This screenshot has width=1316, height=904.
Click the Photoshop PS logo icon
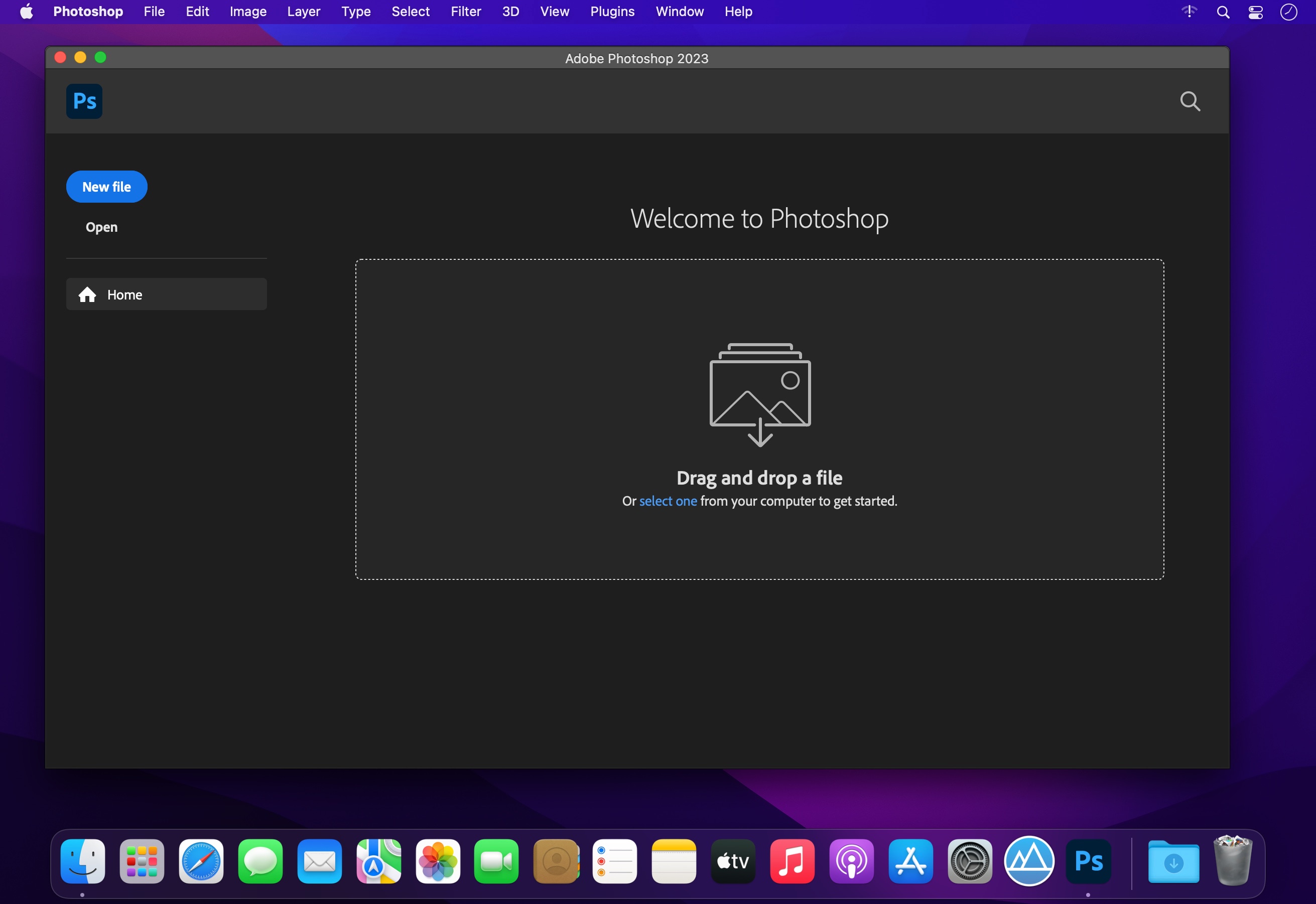84,101
